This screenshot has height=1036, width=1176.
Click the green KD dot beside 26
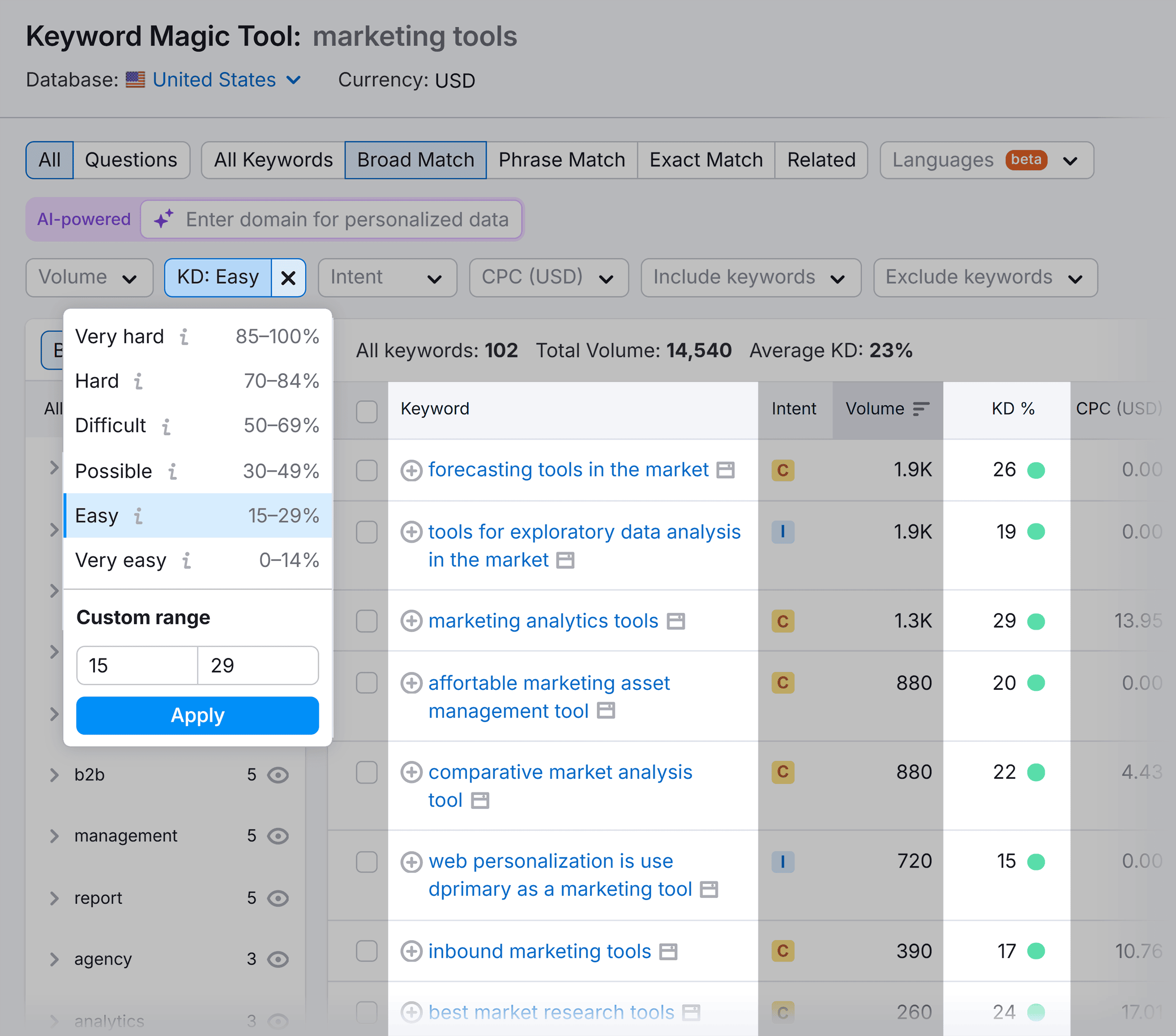(x=1037, y=470)
